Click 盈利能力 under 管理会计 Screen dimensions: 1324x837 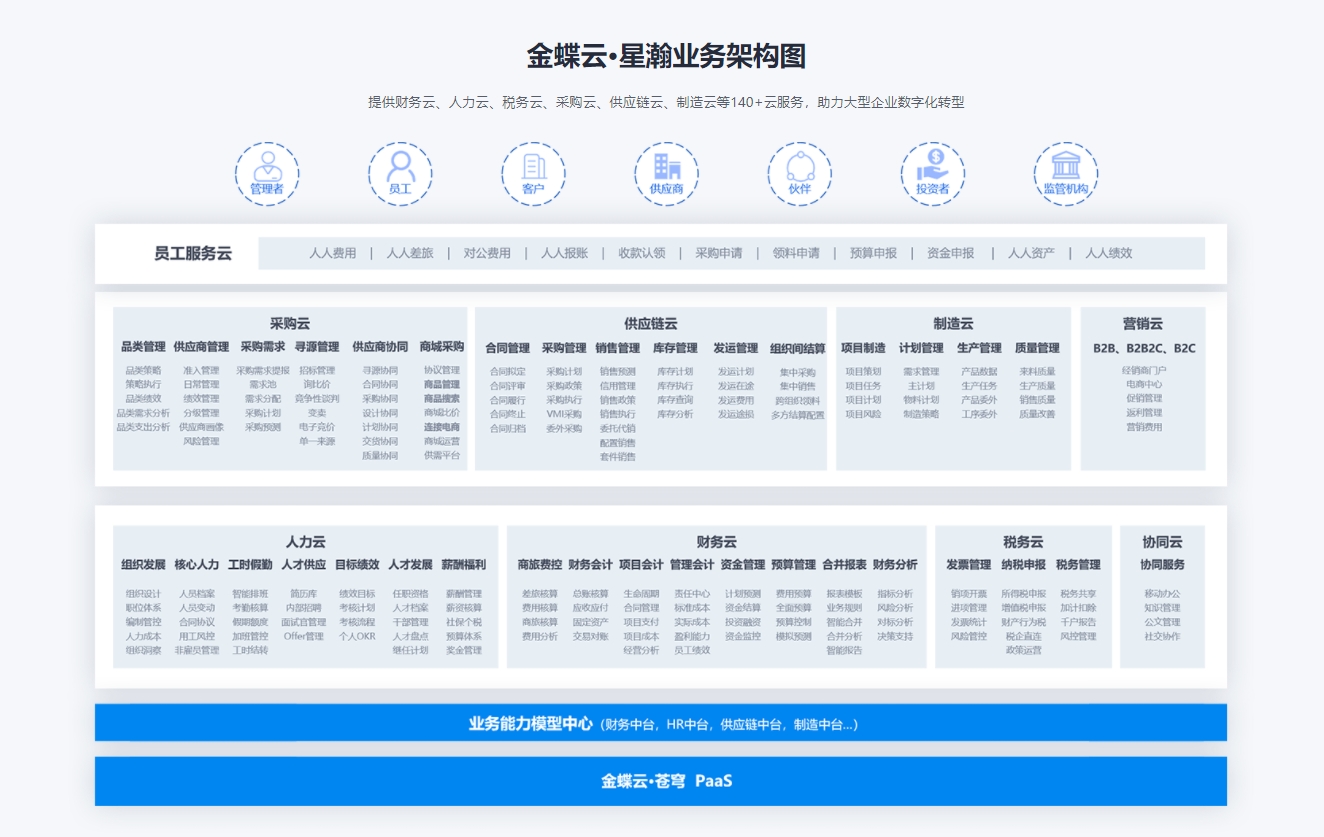pyautogui.click(x=692, y=635)
